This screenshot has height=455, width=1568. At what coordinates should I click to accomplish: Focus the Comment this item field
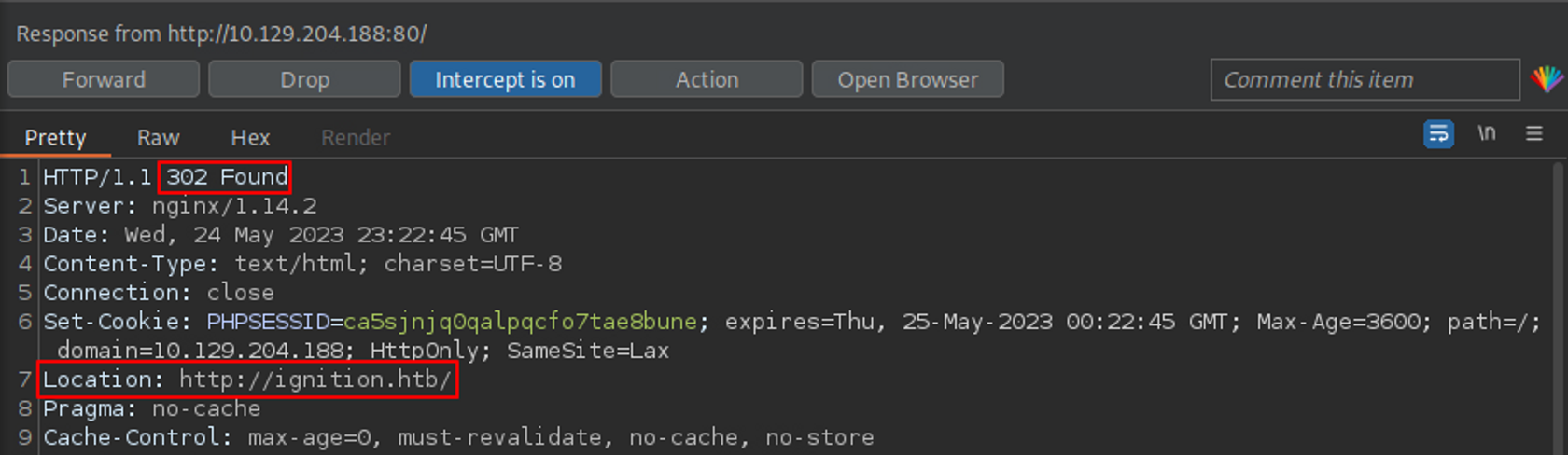pos(1365,79)
